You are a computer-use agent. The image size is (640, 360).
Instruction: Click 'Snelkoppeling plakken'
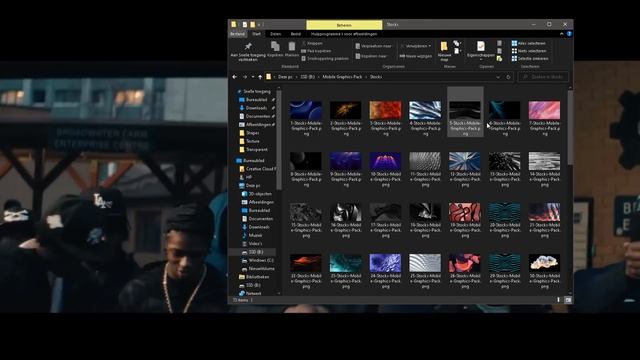pos(325,59)
